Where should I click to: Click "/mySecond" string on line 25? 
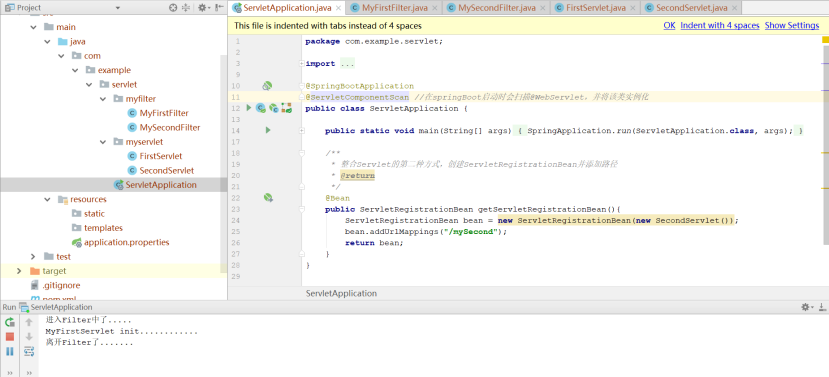pyautogui.click(x=471, y=231)
